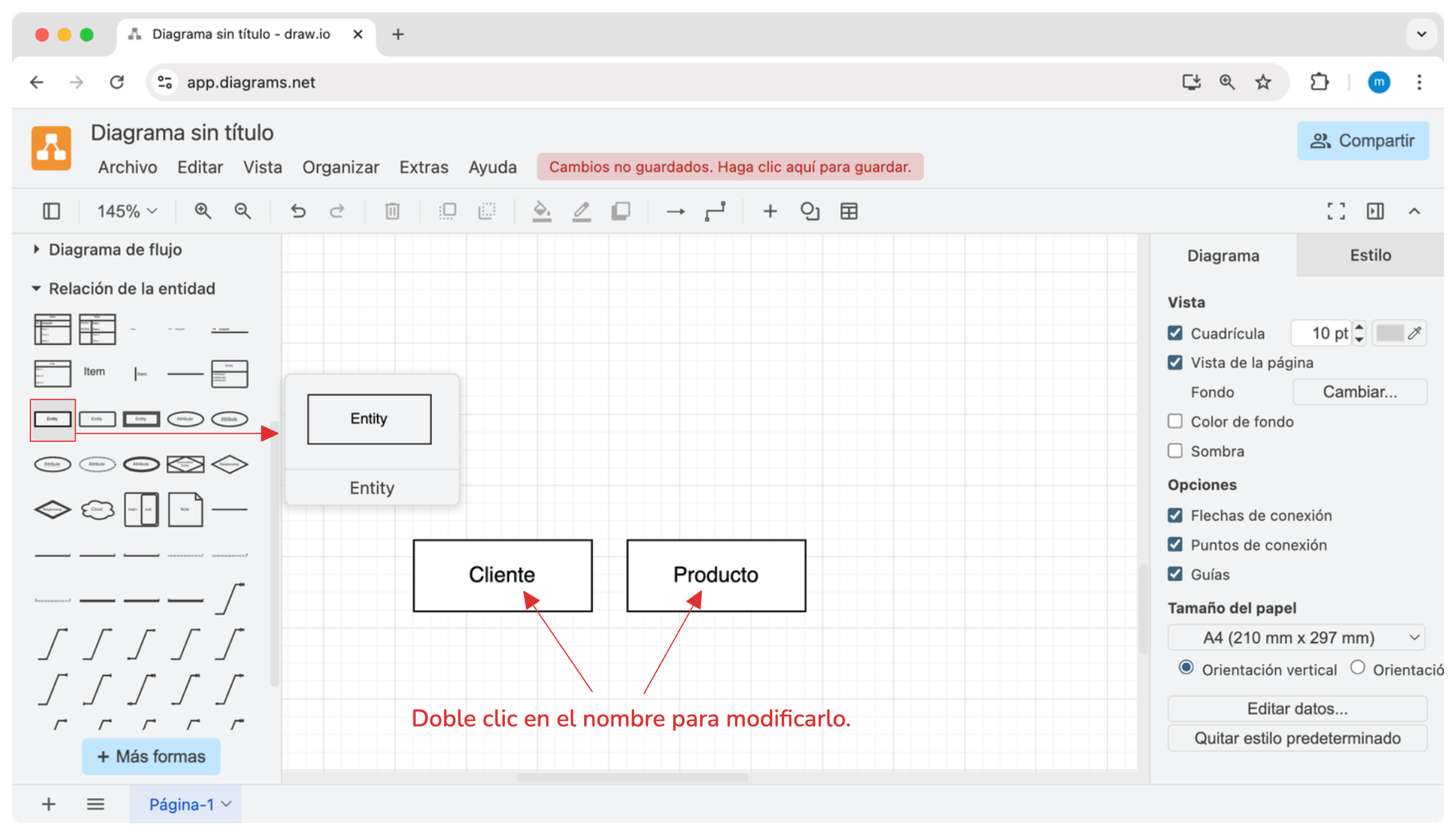Click the grid color swatch
The width and height of the screenshot is (1456, 835).
click(1390, 333)
